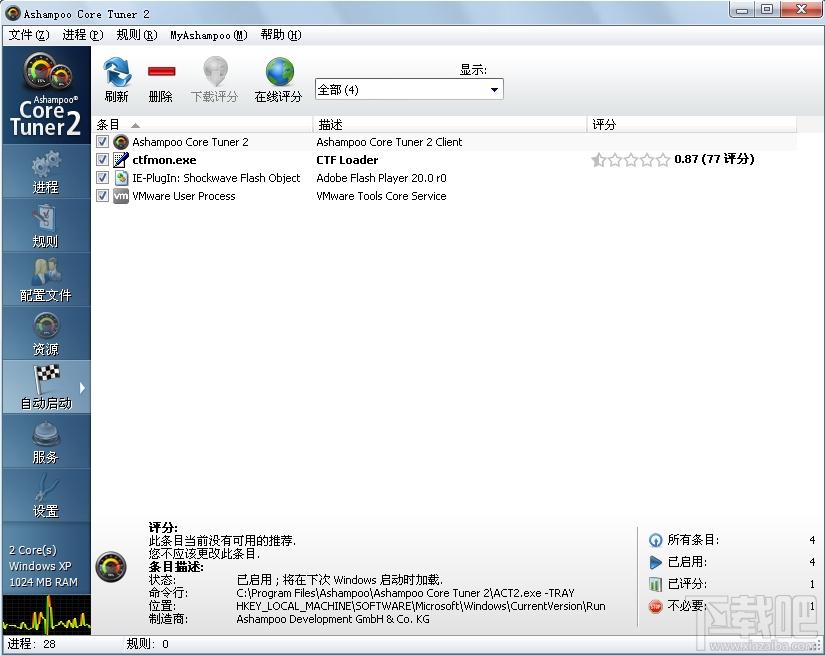Click the 刷新 refresh icon
The image size is (825, 656).
[117, 72]
